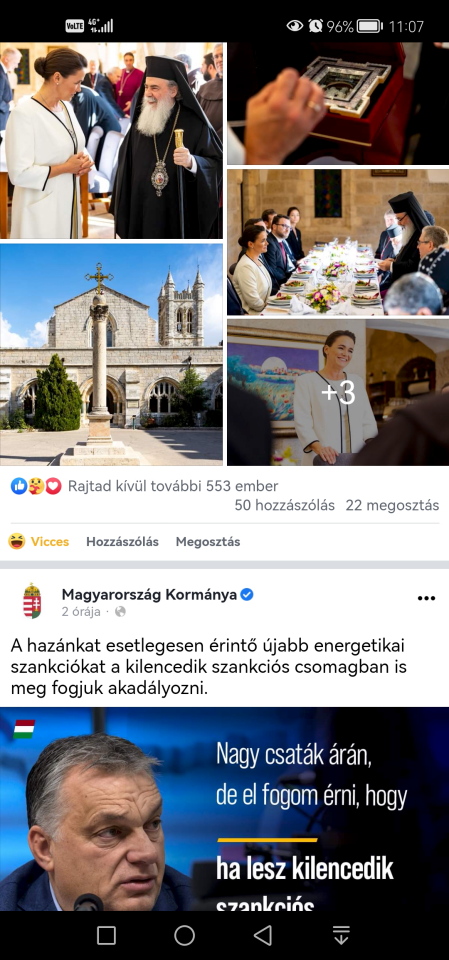Show list of 553 people who reacted
The width and height of the screenshot is (449, 960).
coord(173,486)
